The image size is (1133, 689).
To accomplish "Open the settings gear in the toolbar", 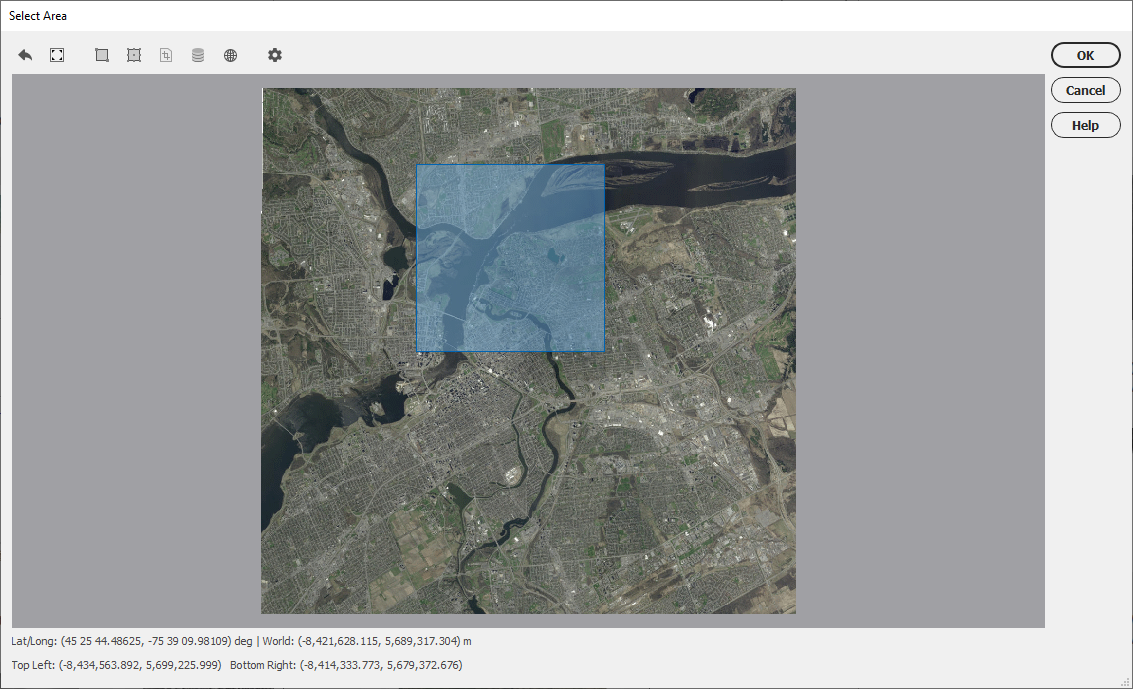I will coord(275,55).
